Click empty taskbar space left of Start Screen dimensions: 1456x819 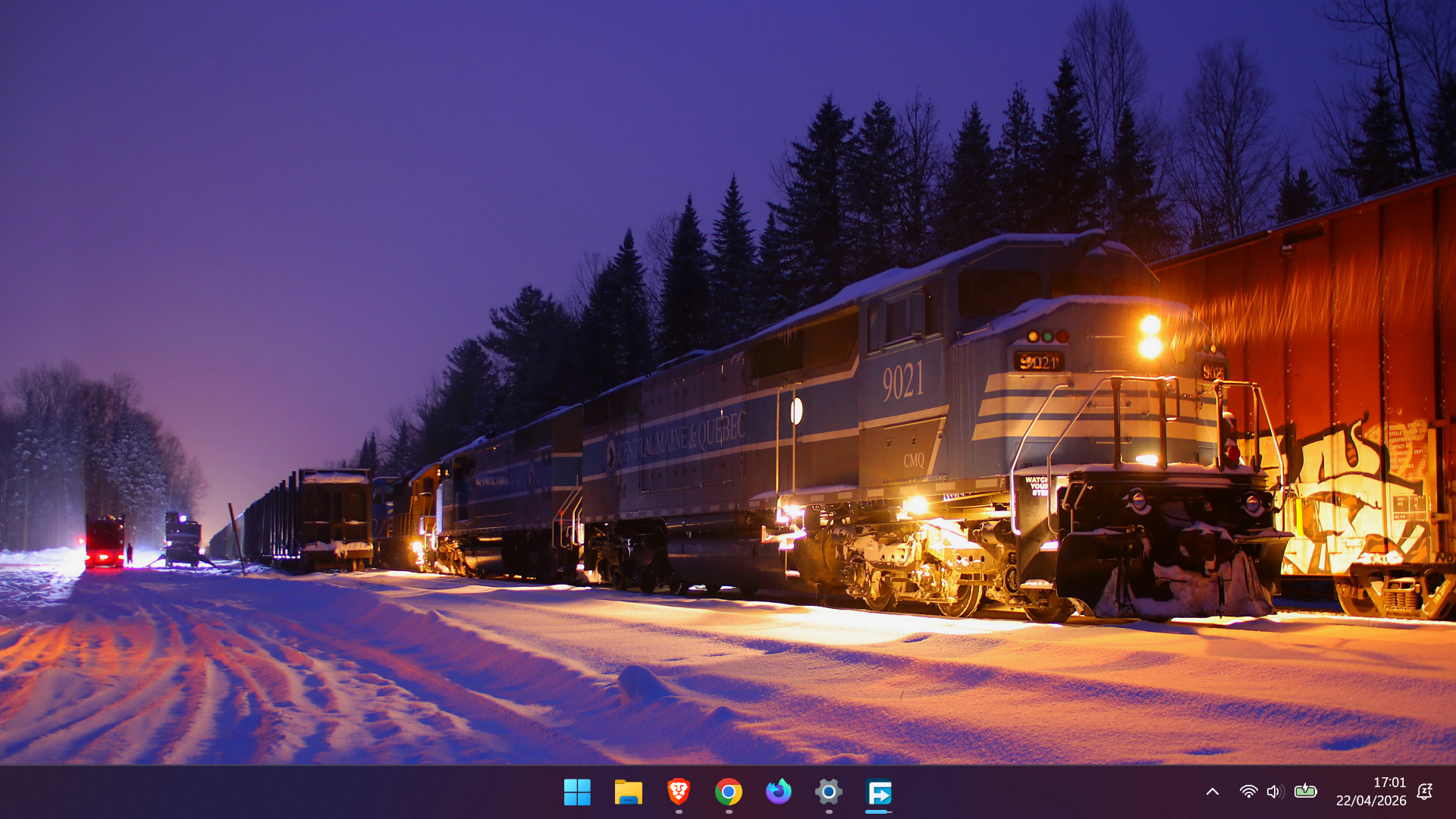(303, 792)
